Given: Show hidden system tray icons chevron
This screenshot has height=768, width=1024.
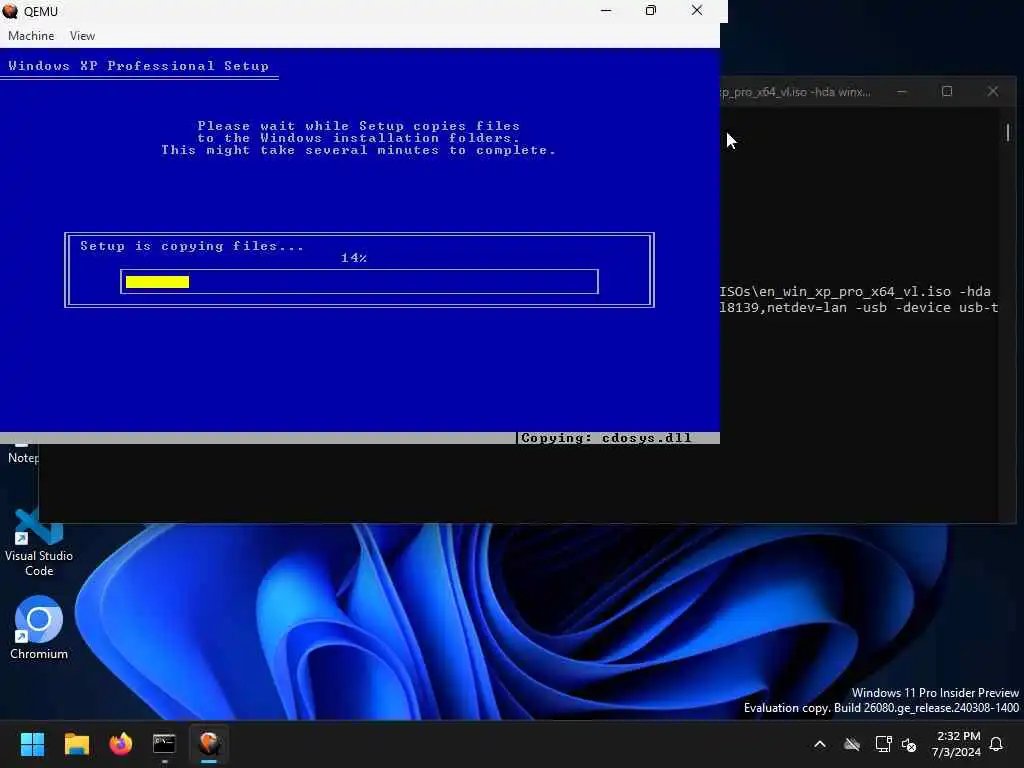Looking at the screenshot, I should [x=820, y=744].
